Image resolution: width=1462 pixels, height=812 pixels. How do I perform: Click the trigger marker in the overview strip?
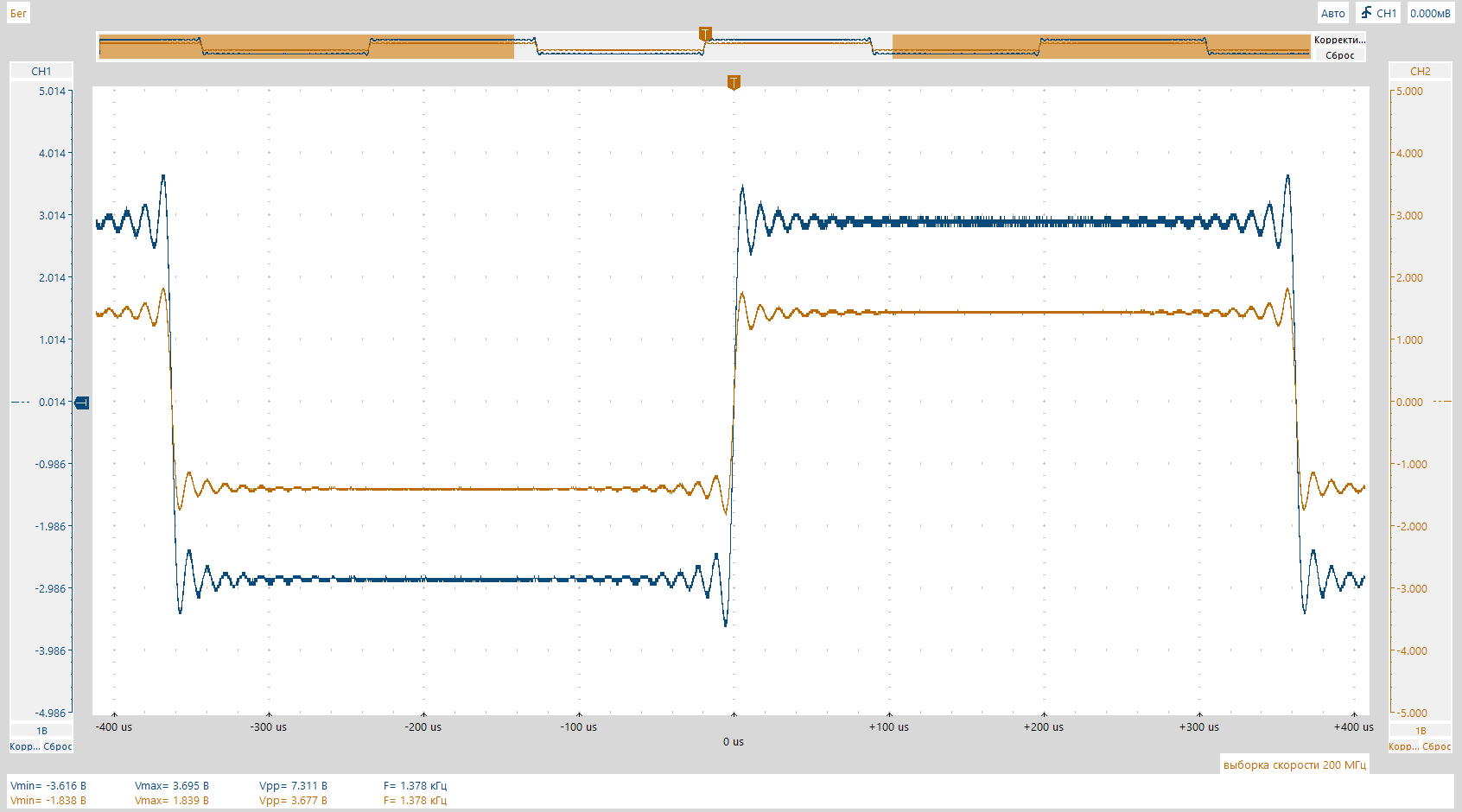pos(705,35)
